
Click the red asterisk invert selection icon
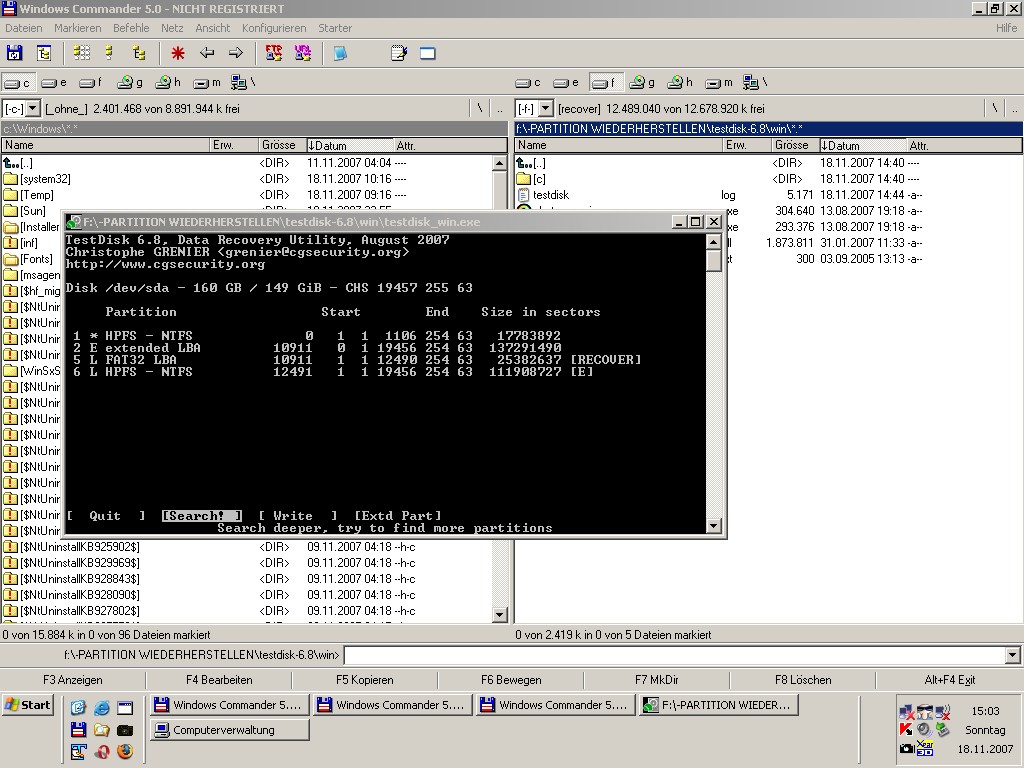pos(178,53)
